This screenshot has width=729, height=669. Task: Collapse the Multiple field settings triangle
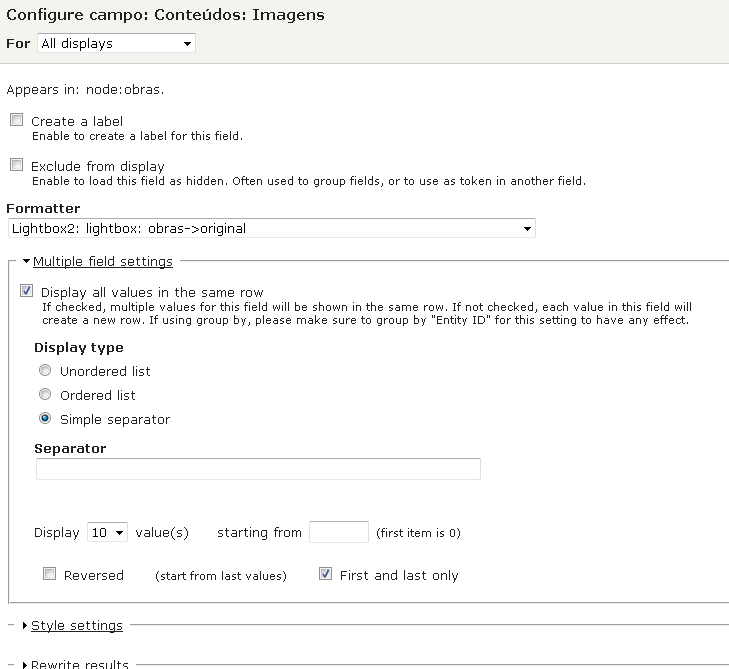click(x=27, y=261)
